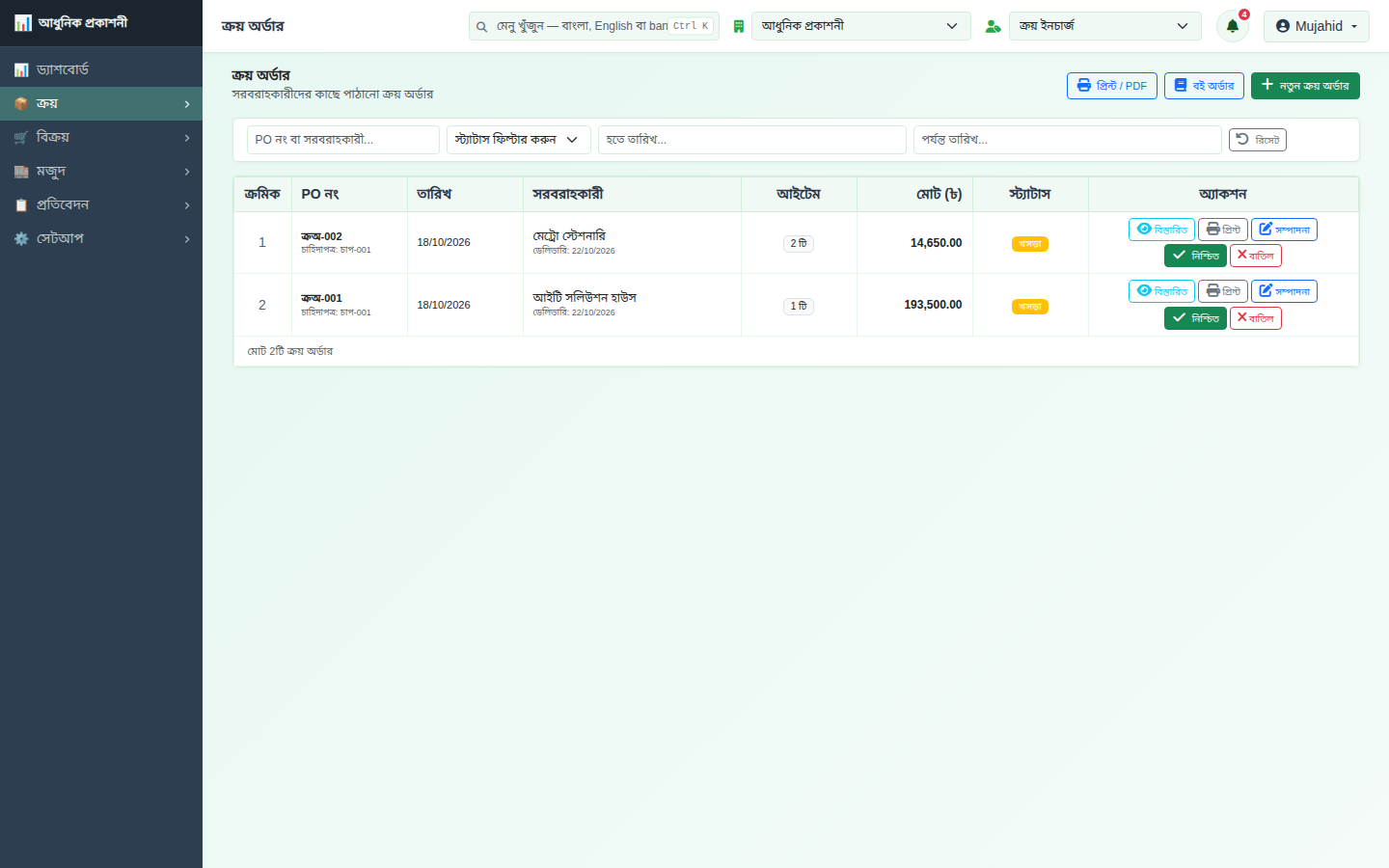The height and width of the screenshot is (868, 1389).
Task: Click নতুন ক্রয় অর্ডার button
Action: (1305, 86)
